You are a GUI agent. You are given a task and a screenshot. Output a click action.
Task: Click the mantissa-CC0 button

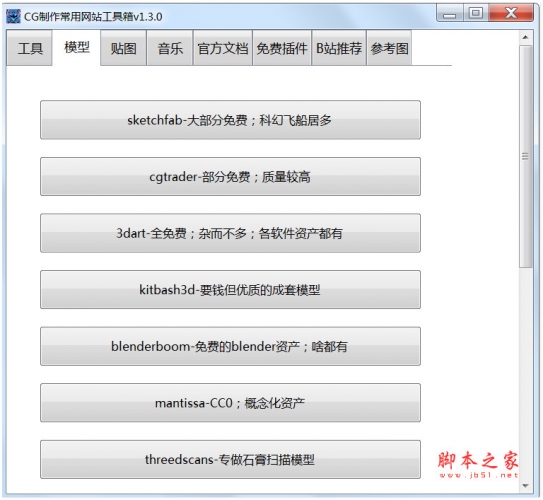pos(230,403)
